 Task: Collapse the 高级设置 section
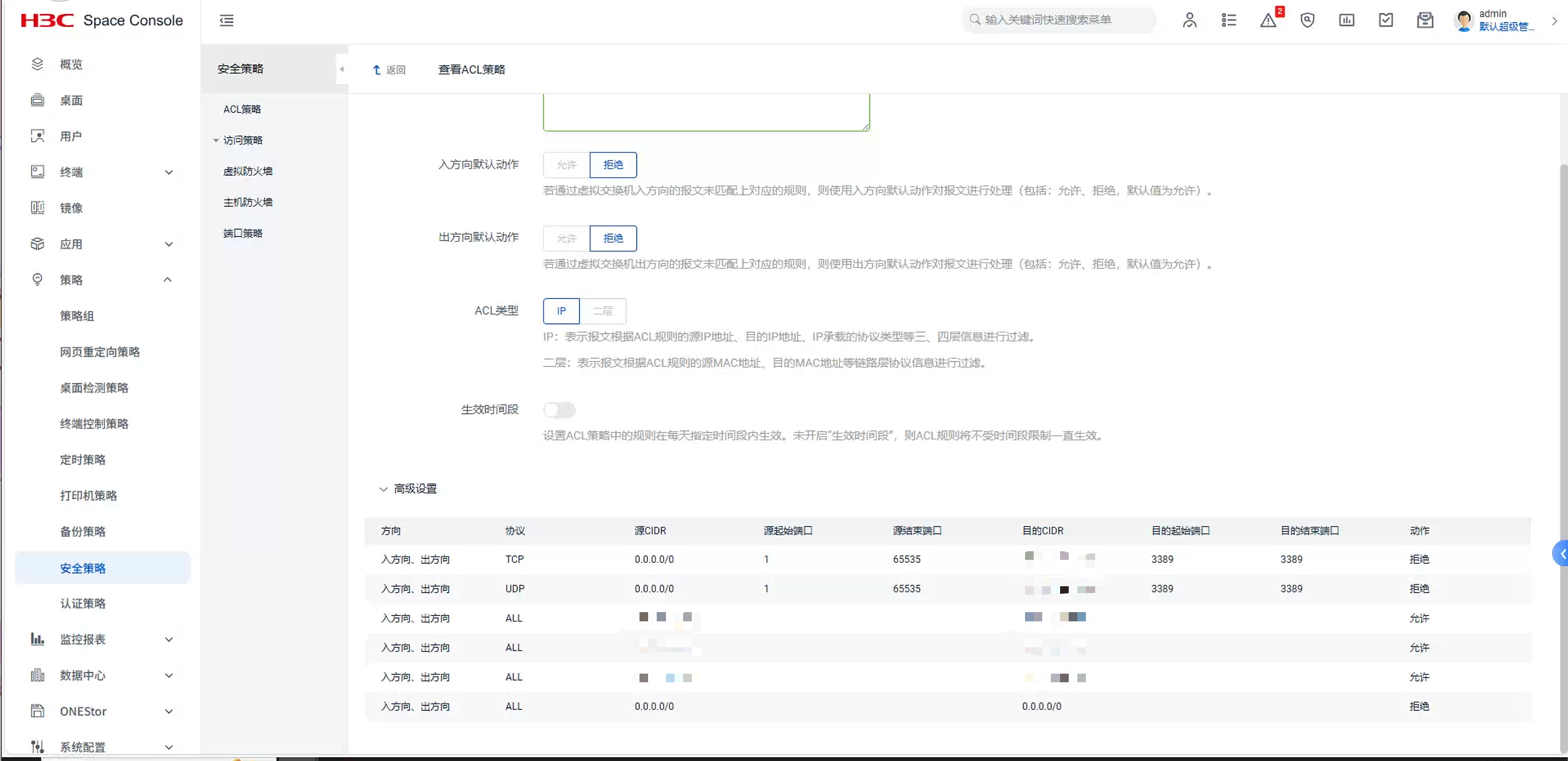click(x=383, y=489)
